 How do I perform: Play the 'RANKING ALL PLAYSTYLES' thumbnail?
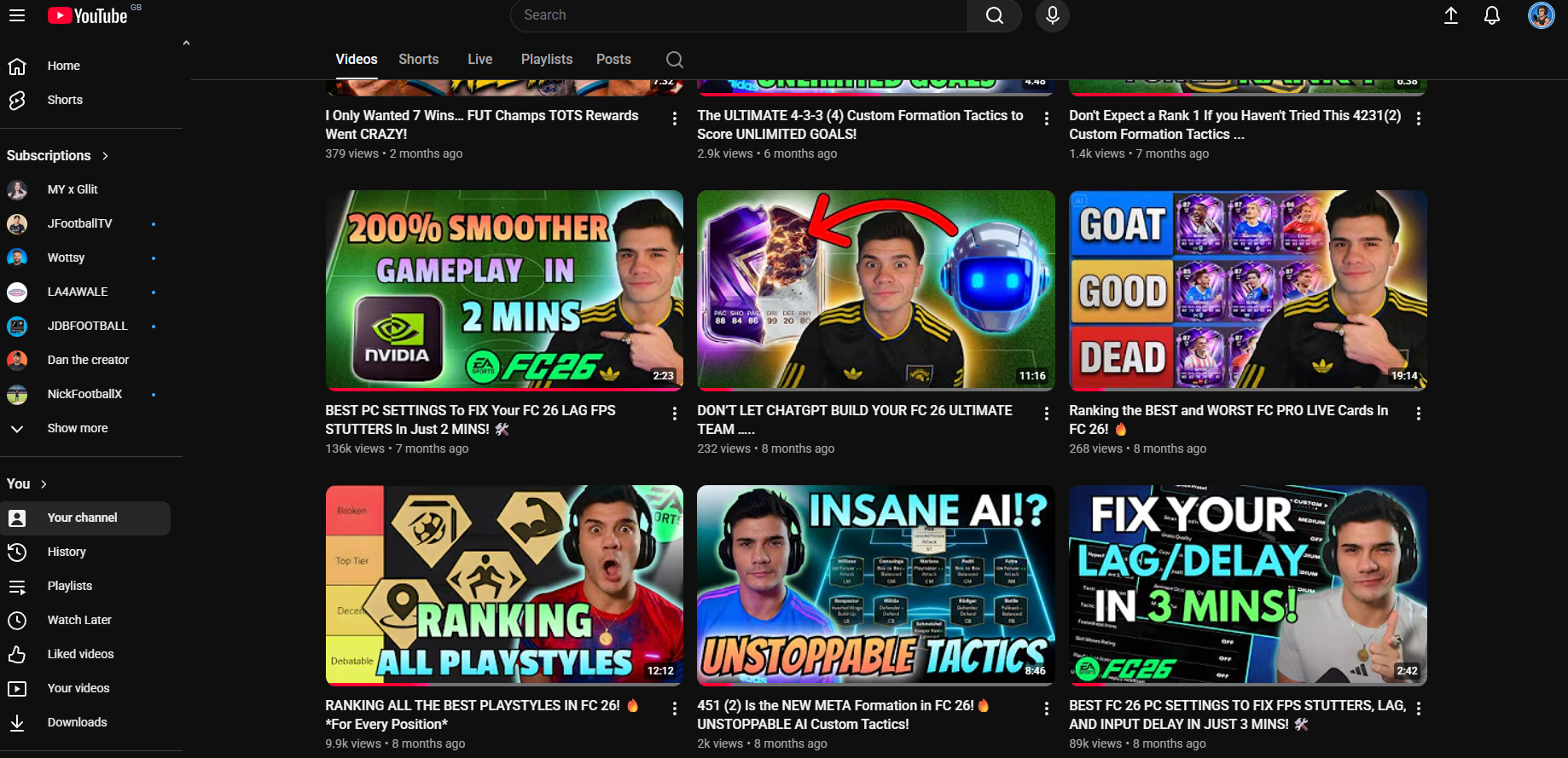pyautogui.click(x=504, y=585)
